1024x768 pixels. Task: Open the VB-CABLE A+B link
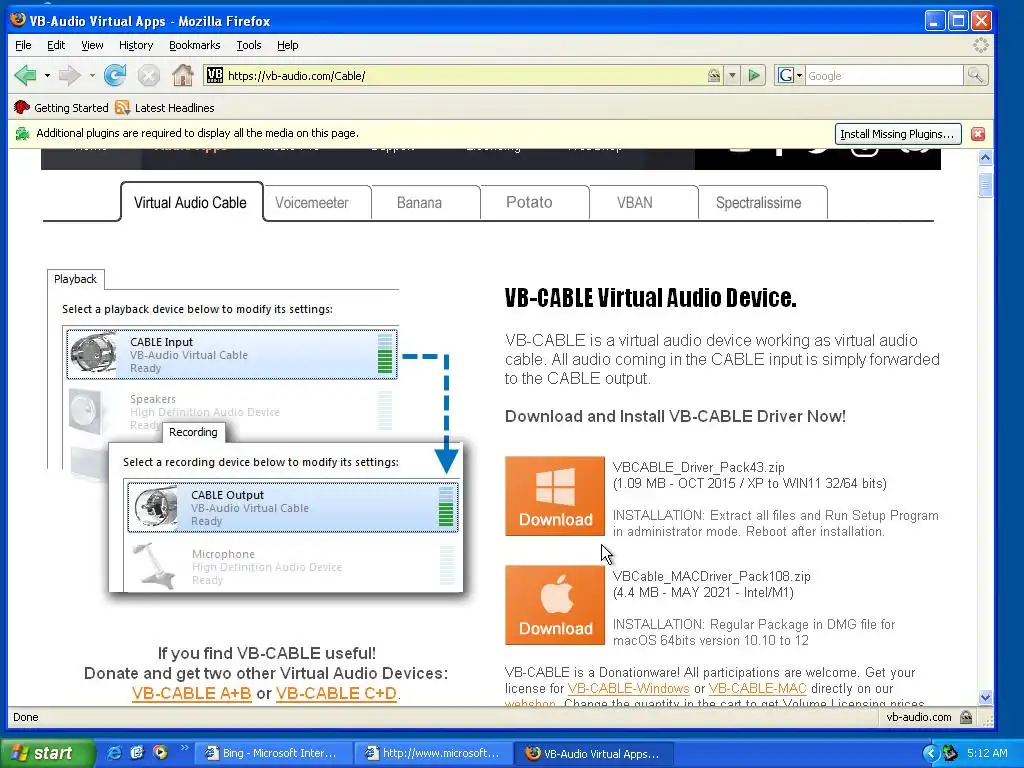click(x=191, y=693)
